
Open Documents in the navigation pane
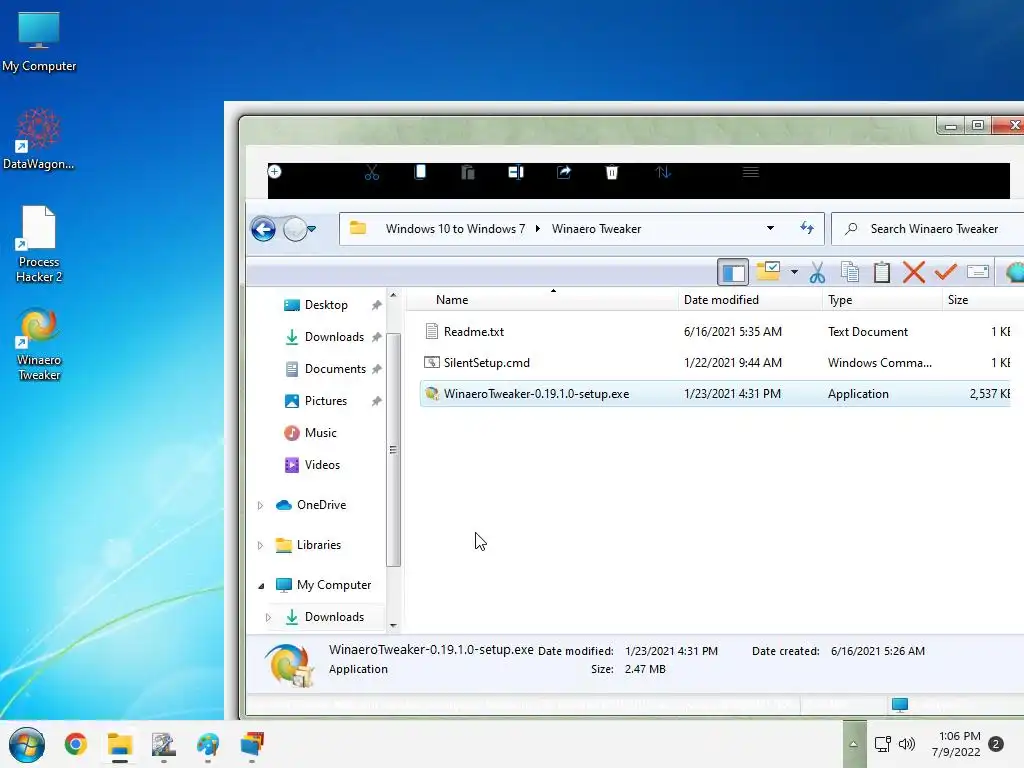pos(335,369)
